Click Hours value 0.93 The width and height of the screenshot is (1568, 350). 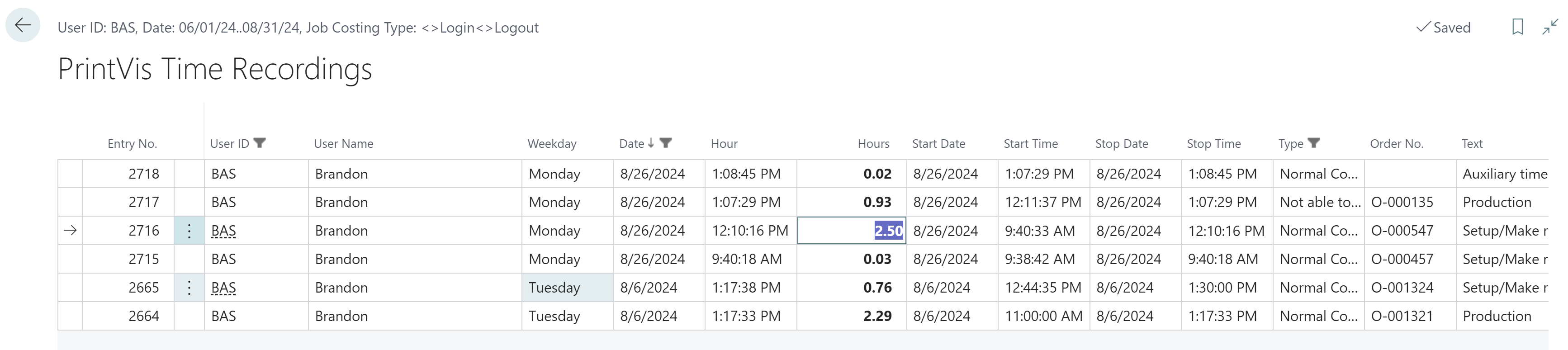coord(877,202)
